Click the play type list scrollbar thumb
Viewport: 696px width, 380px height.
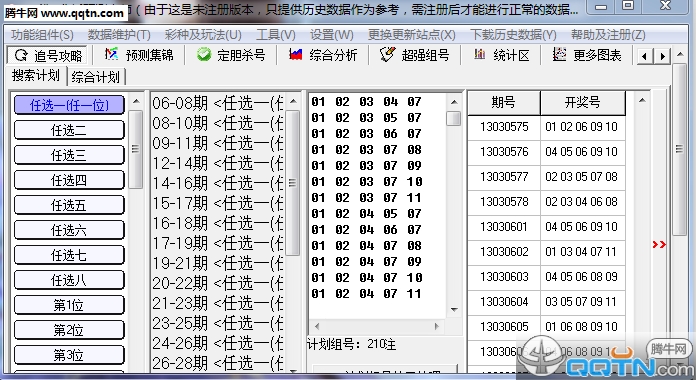point(135,149)
